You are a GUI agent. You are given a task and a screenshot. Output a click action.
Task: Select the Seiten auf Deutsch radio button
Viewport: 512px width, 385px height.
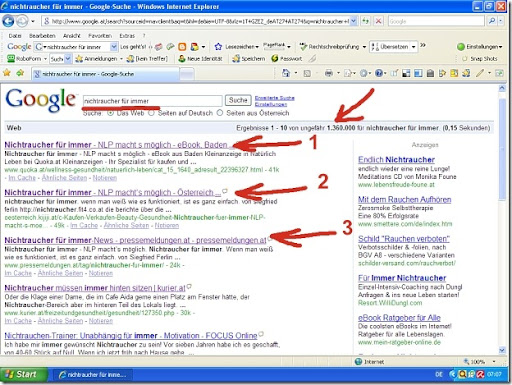pos(151,113)
